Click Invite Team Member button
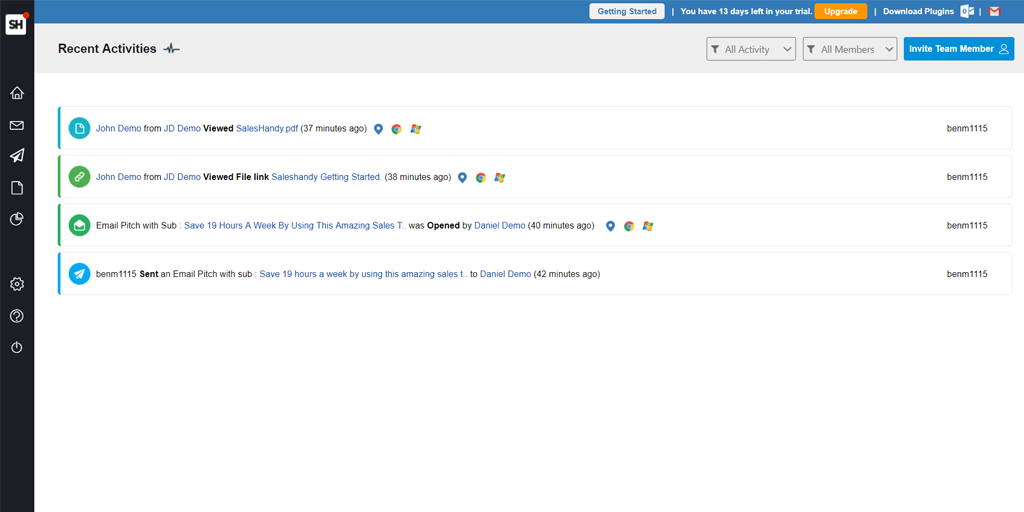 click(959, 49)
